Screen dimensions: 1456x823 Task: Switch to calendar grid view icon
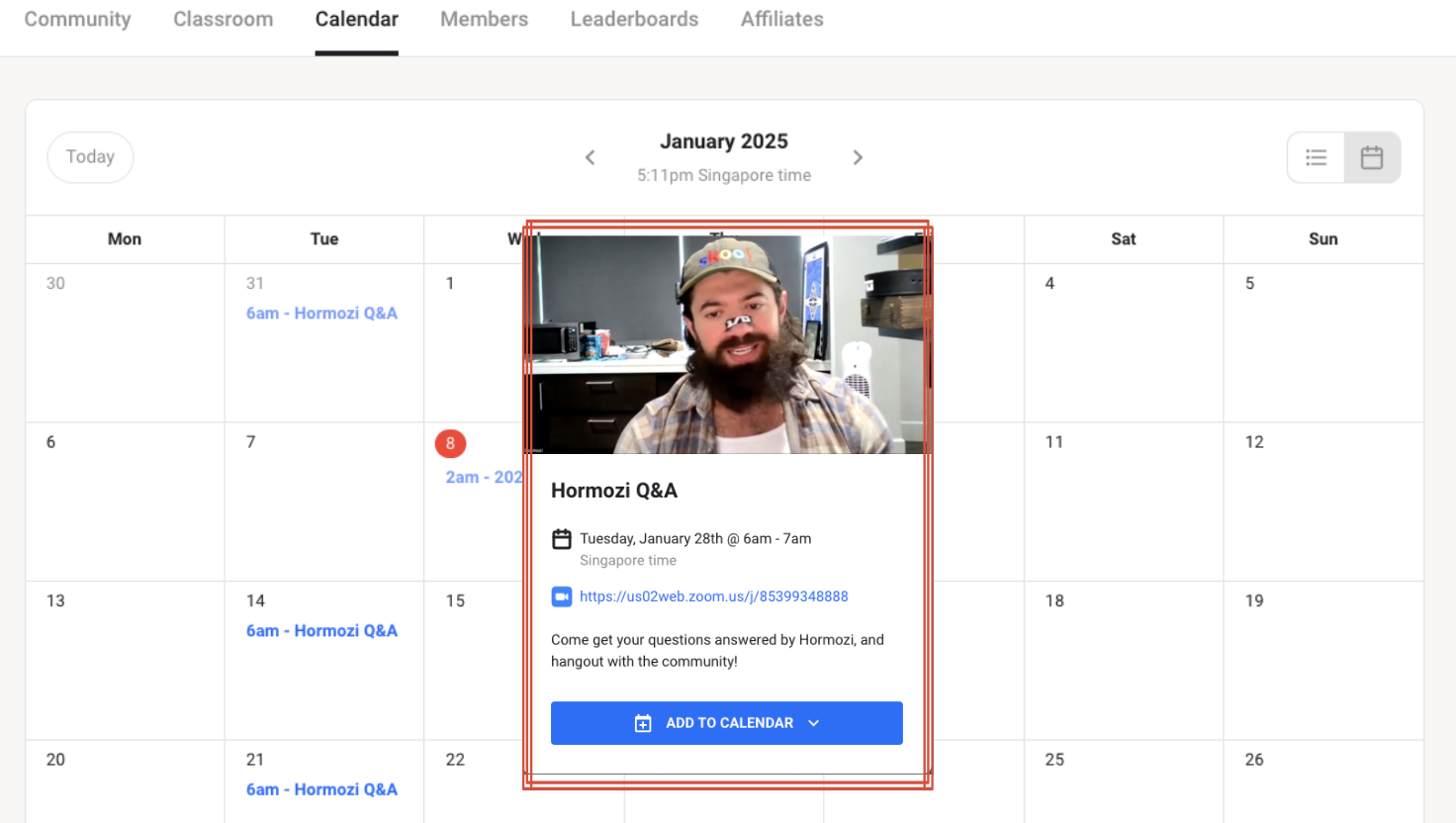1372,157
